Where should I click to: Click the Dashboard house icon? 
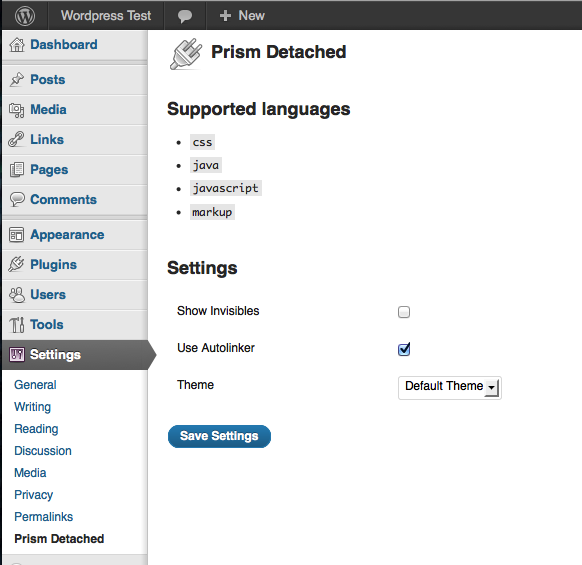point(17,45)
